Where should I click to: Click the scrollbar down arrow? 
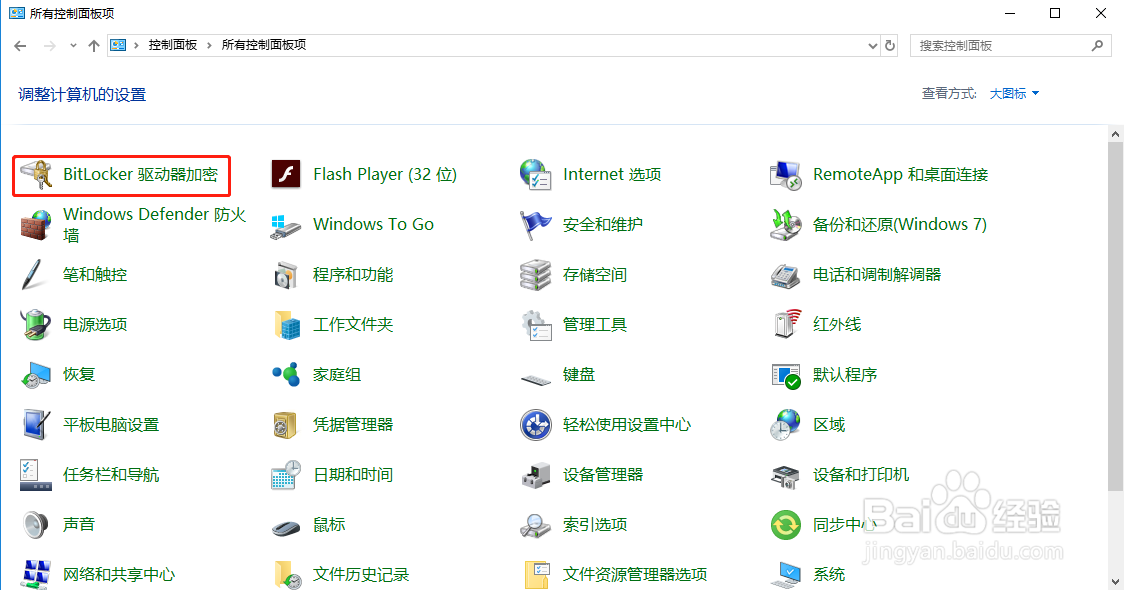(x=1115, y=581)
